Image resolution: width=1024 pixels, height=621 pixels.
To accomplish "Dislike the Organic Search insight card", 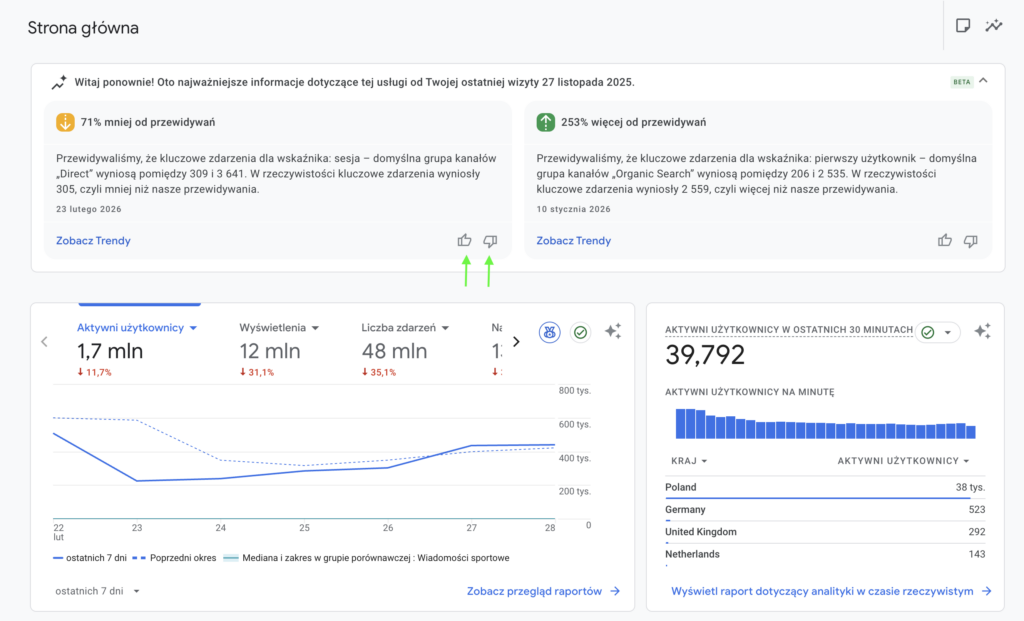I will [x=970, y=240].
